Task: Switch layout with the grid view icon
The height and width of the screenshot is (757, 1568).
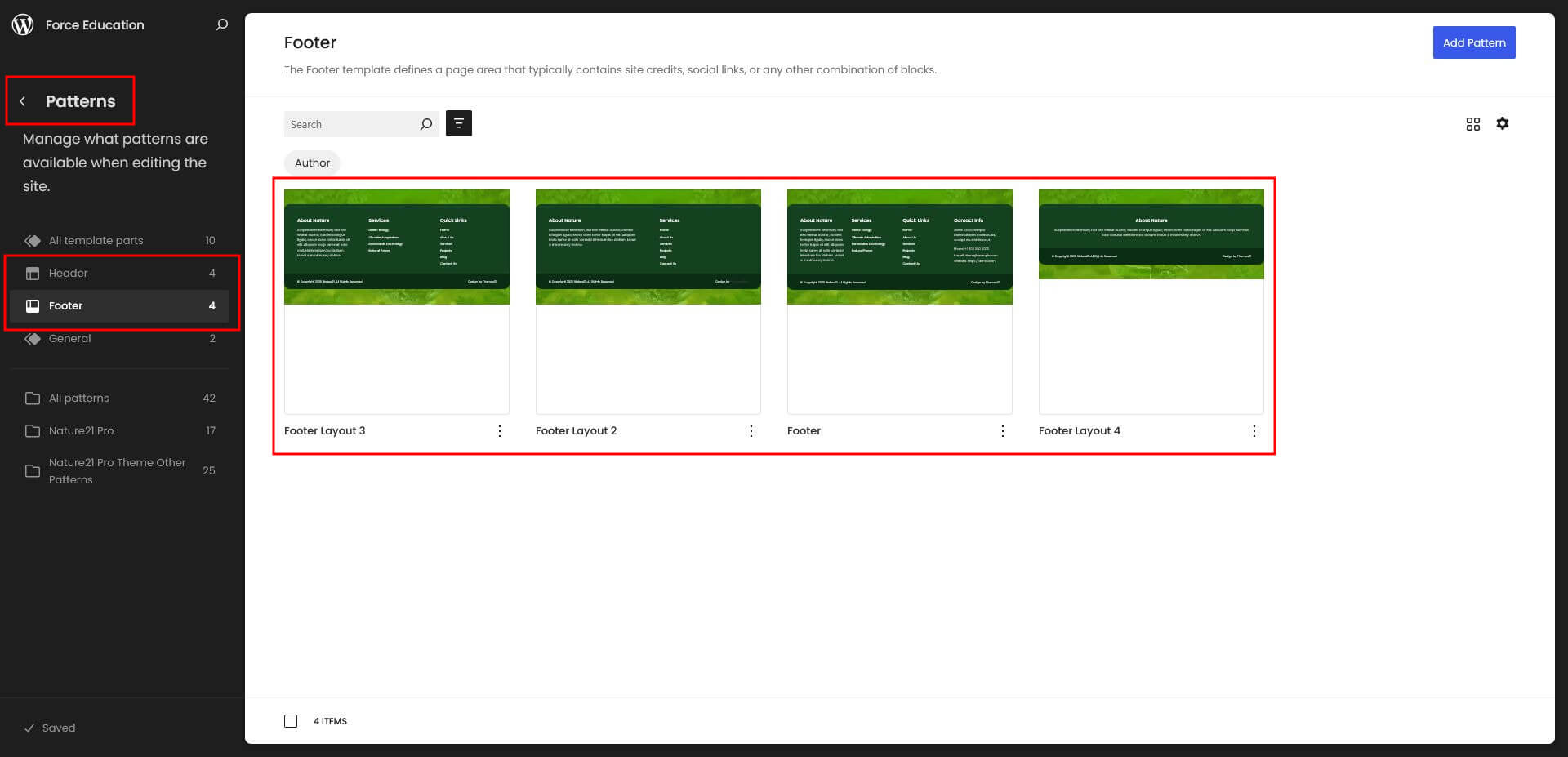Action: pos(1472,124)
